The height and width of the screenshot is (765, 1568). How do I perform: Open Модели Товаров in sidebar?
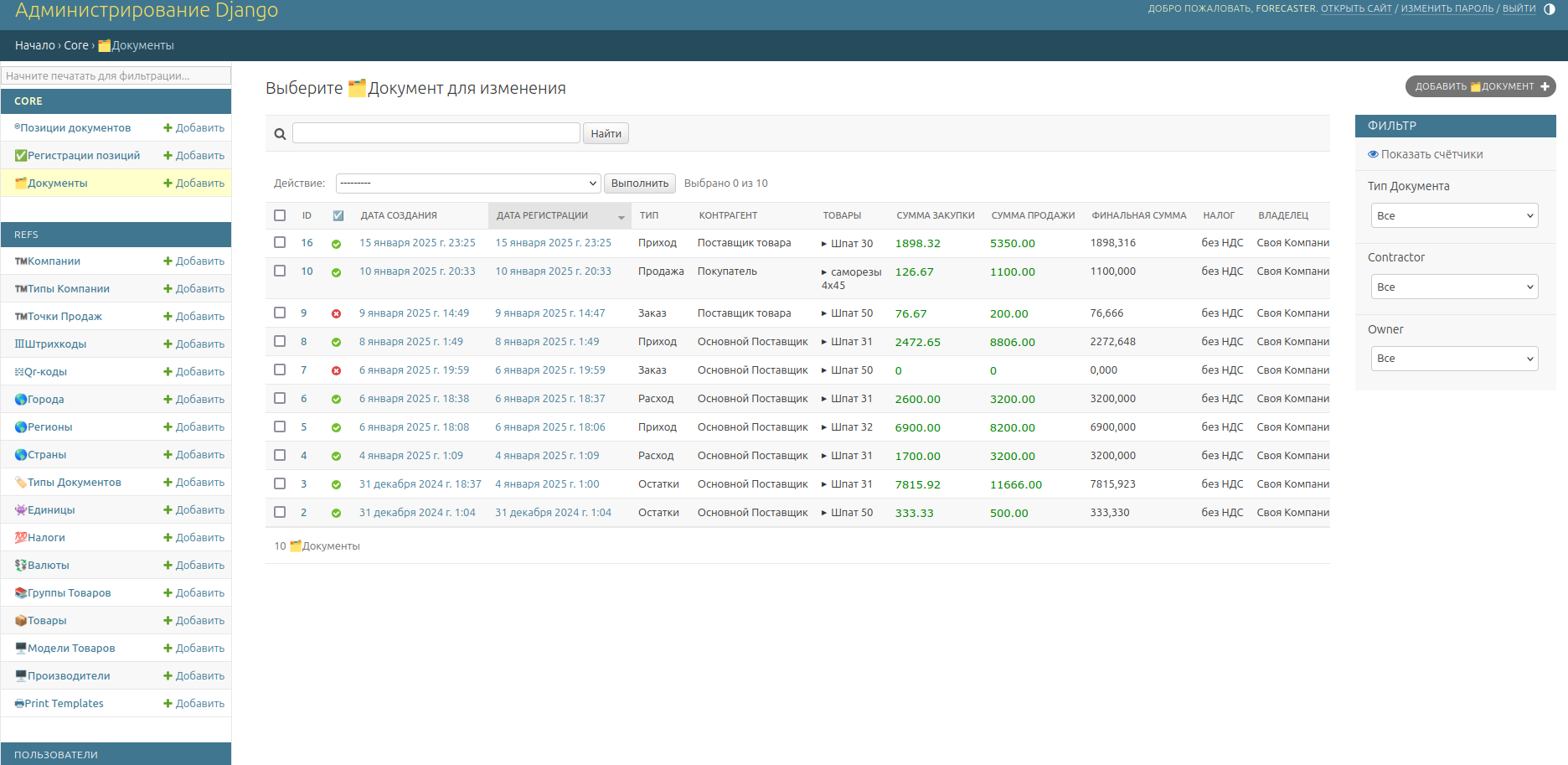tap(64, 649)
